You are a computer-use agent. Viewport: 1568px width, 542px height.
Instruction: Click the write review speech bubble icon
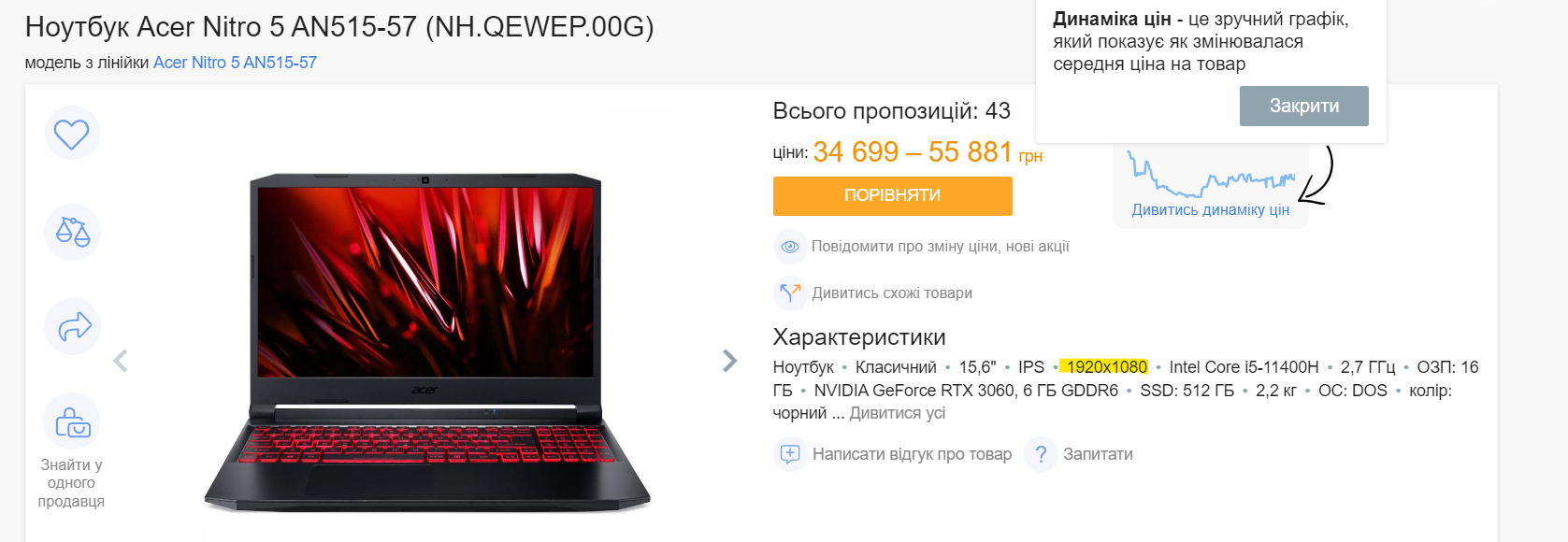coord(790,454)
